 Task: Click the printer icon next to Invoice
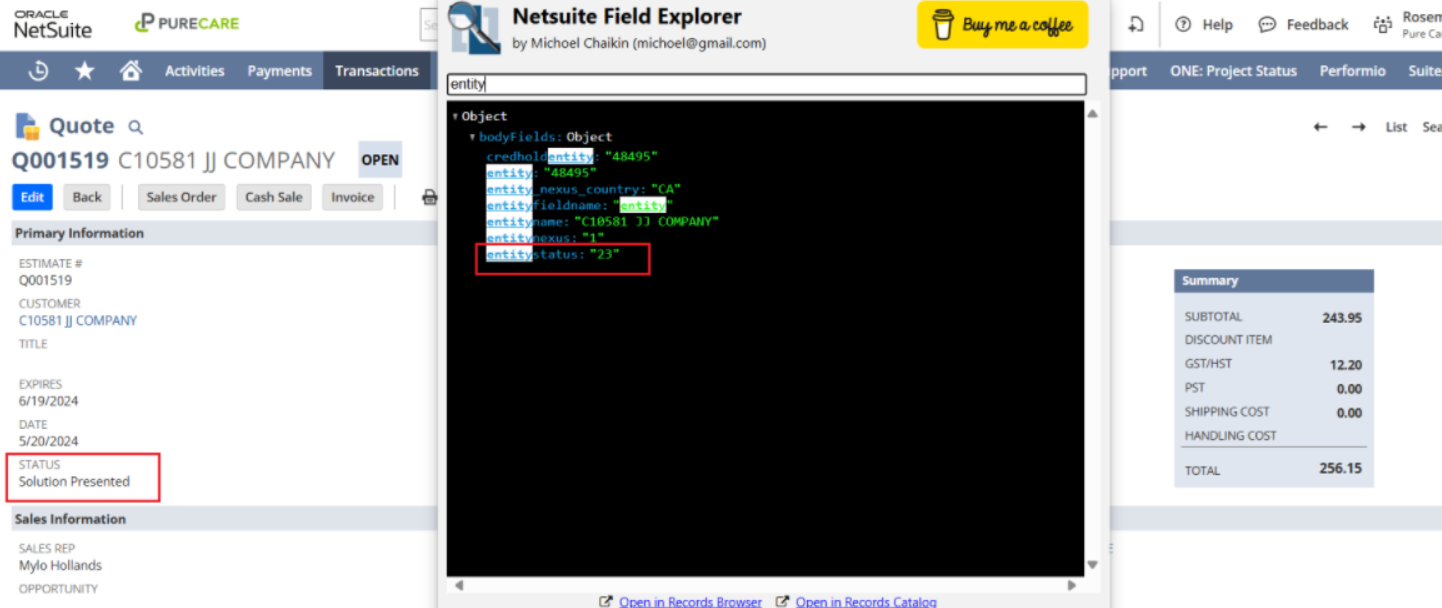click(x=429, y=197)
